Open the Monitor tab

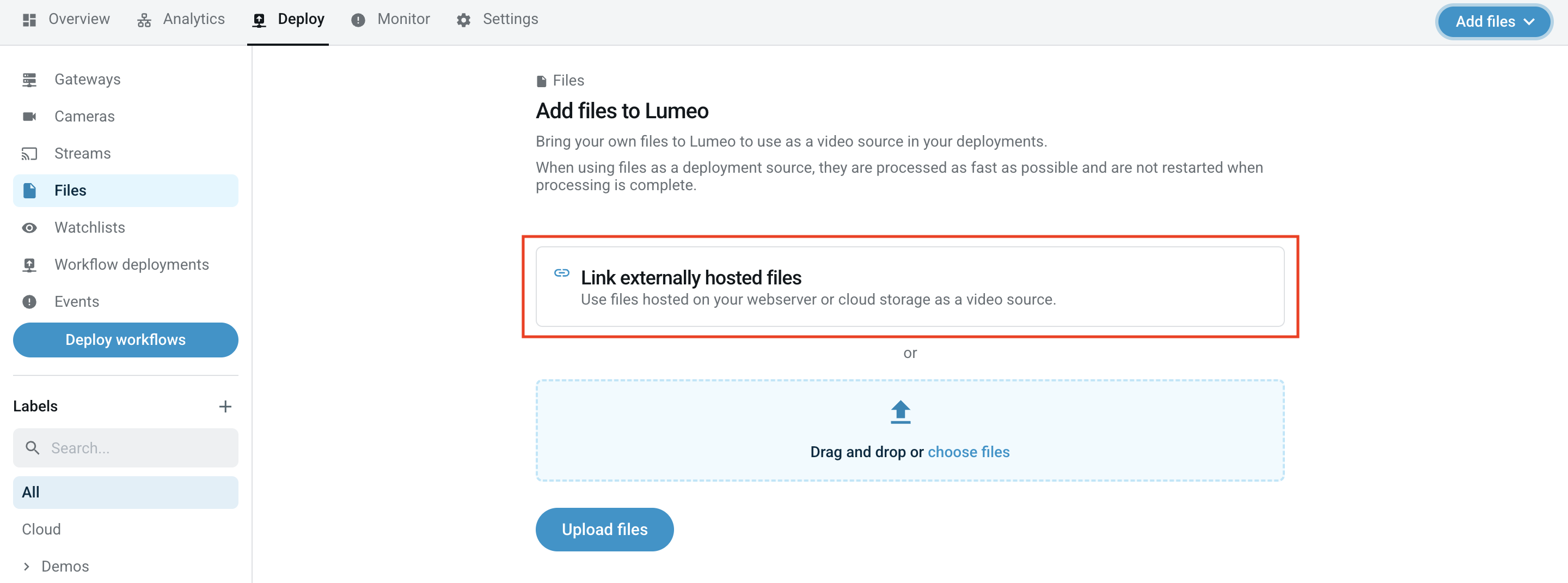tap(391, 20)
